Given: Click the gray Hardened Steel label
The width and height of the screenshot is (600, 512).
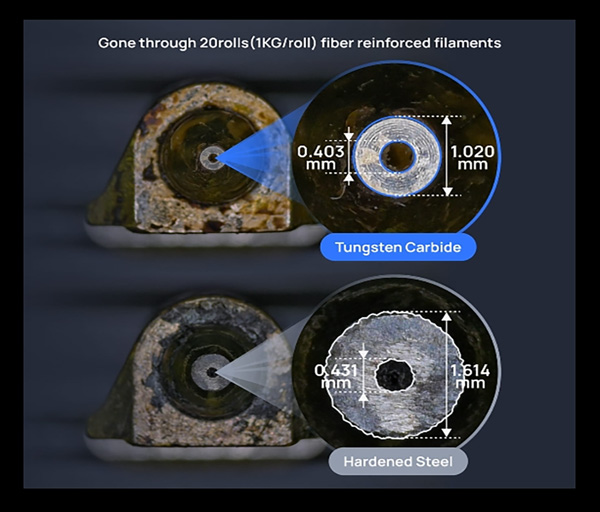Looking at the screenshot, I should (x=399, y=461).
